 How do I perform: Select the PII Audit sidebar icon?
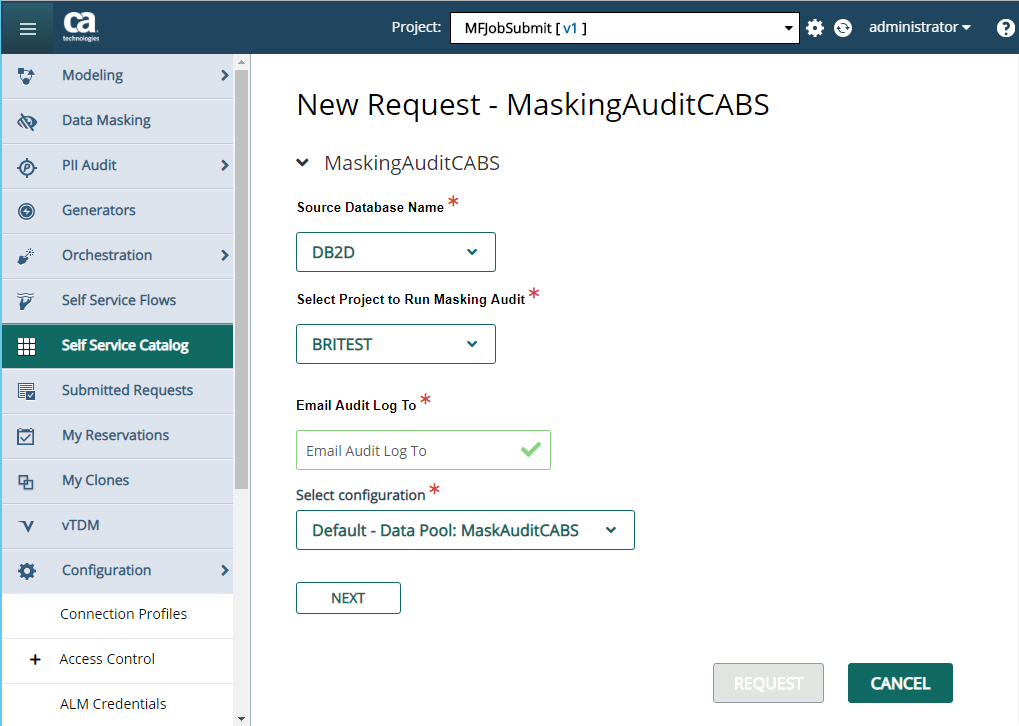pos(26,165)
